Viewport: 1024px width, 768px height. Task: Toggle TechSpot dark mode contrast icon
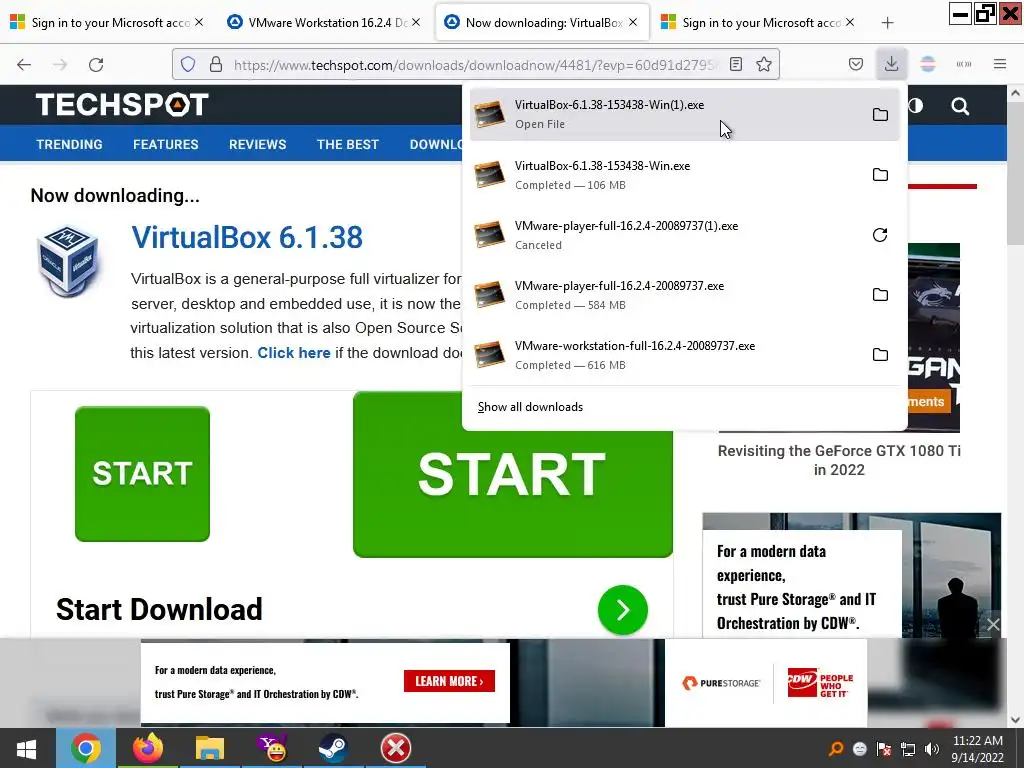pyautogui.click(x=916, y=105)
